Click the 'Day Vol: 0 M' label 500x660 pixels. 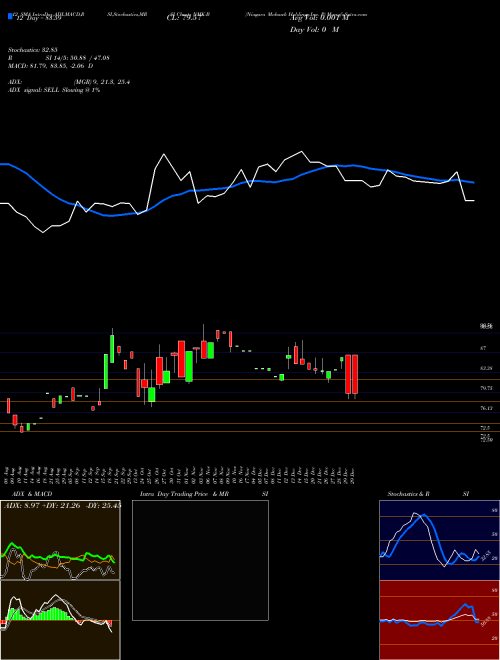tap(314, 29)
